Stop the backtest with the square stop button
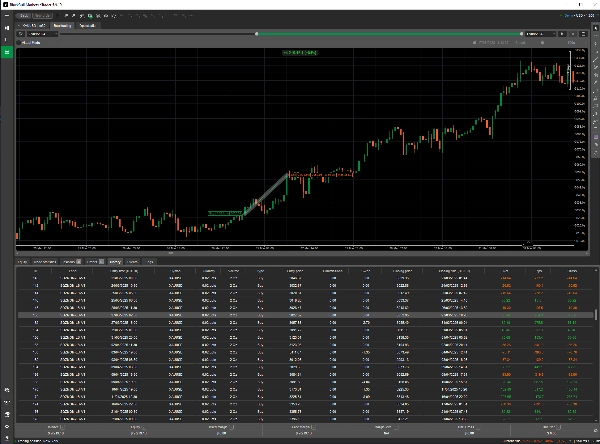600x444 pixels. pos(573,34)
